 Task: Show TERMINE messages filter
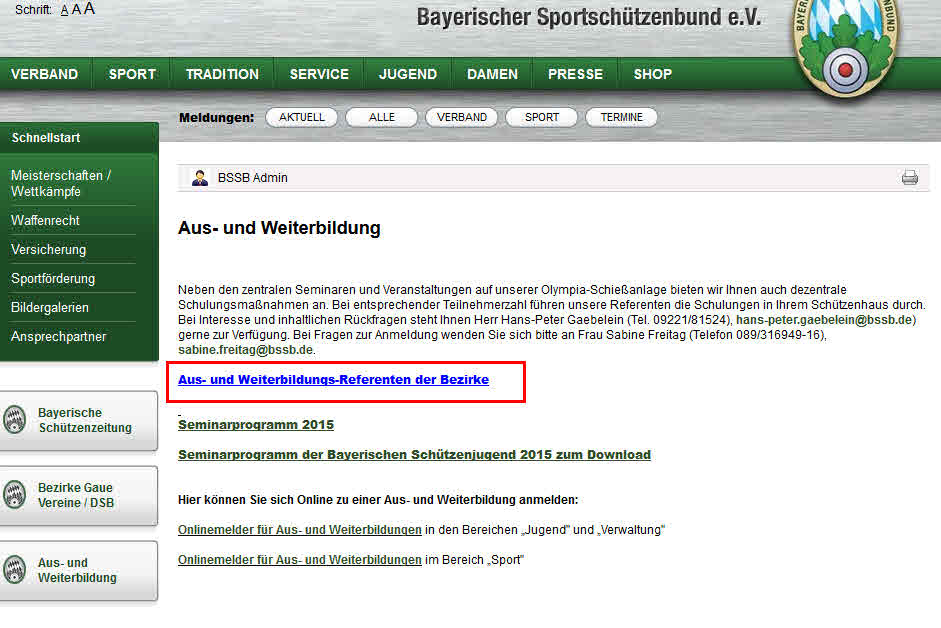tap(621, 117)
